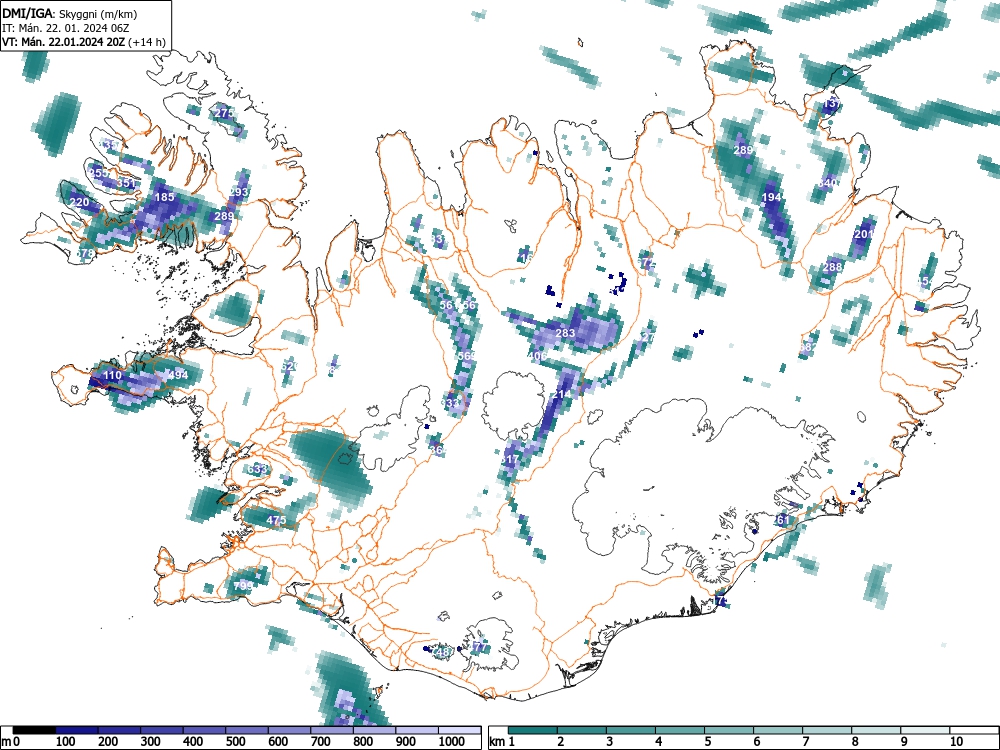1000x750 pixels.
Task: Click the '633' visibility value on the map
Action: coord(258,469)
